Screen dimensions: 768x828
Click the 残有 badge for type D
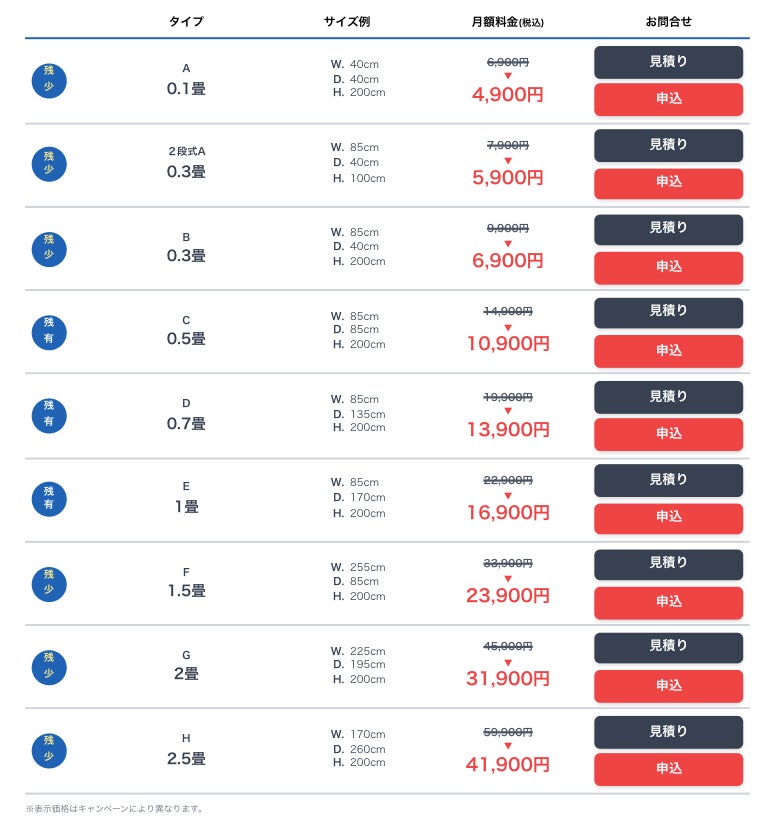49,414
